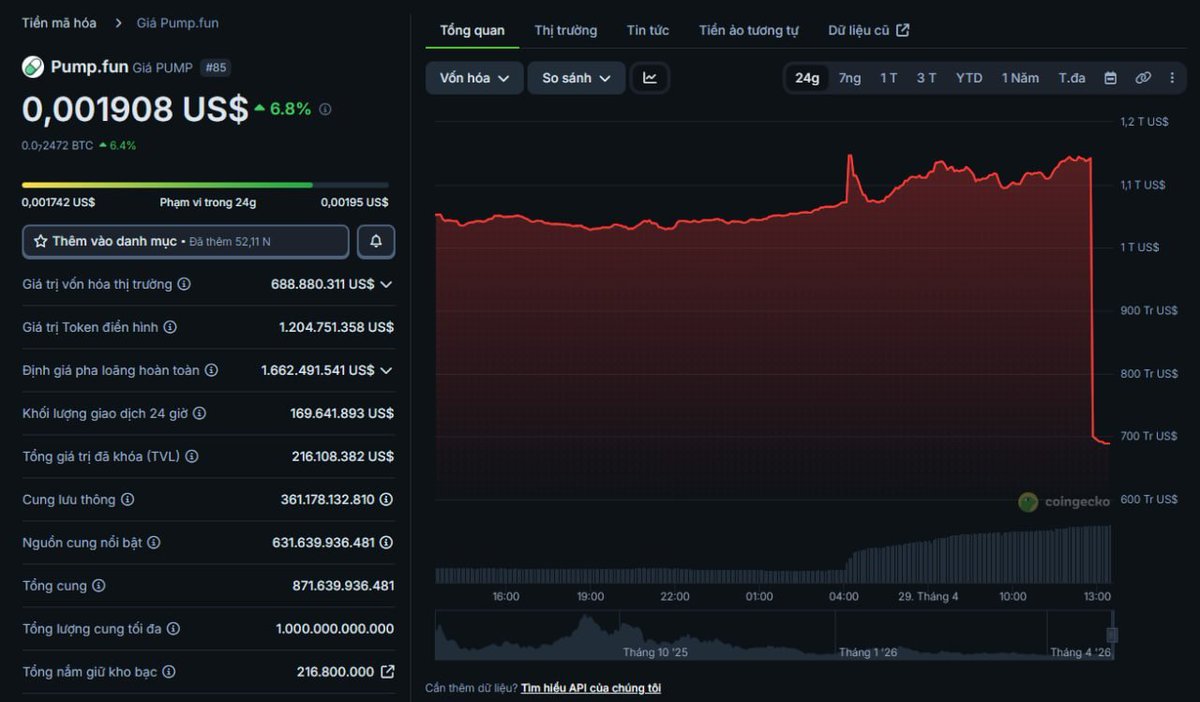The image size is (1200, 702).
Task: Select the YTD time range
Action: pyautogui.click(x=969, y=78)
